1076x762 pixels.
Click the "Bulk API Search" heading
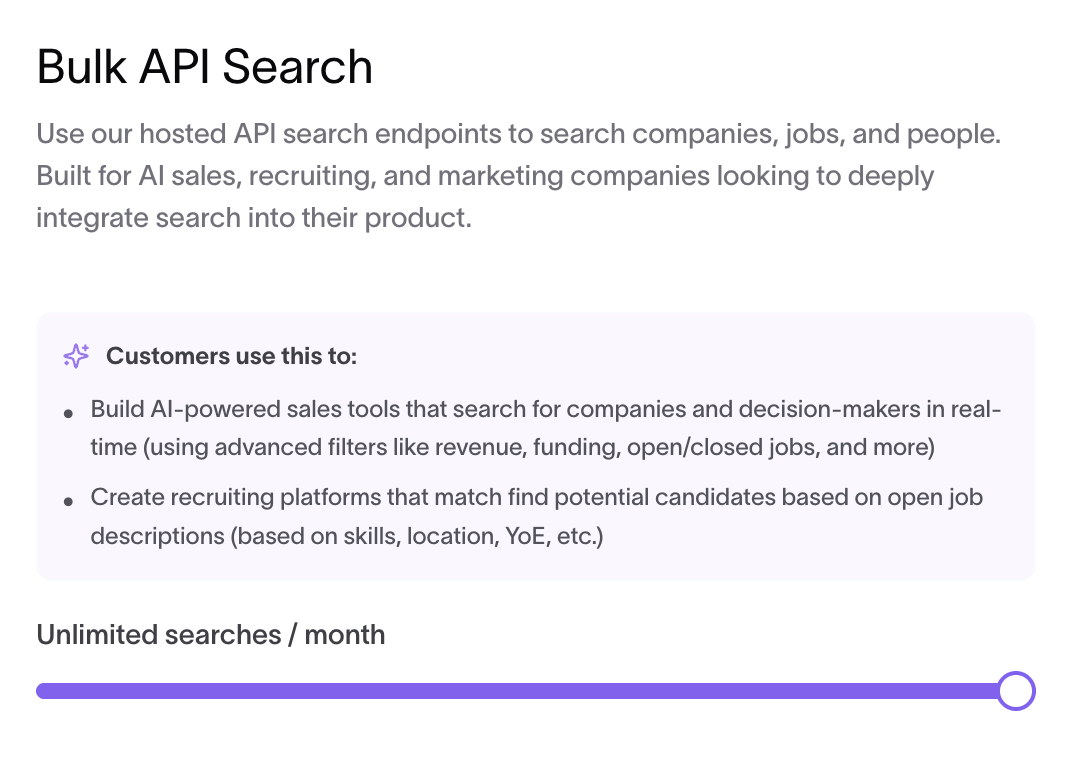coord(205,67)
